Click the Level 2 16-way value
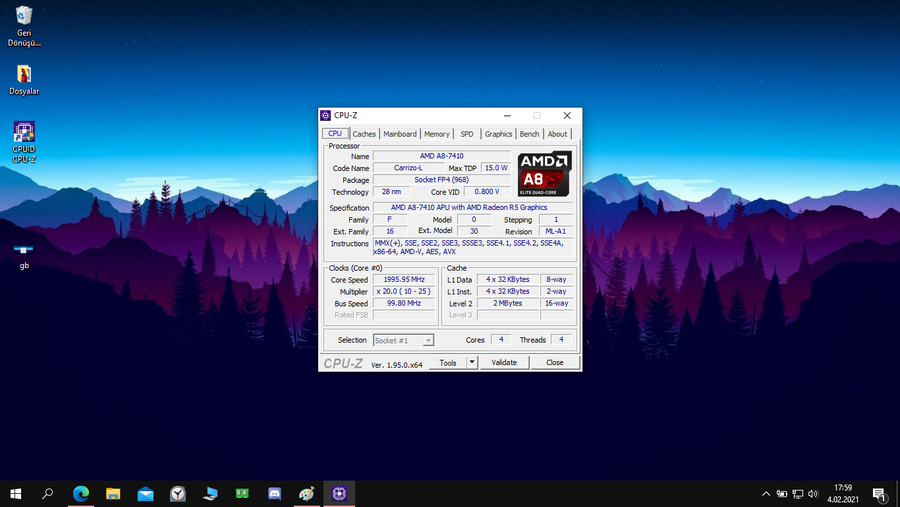The image size is (900, 507). (x=556, y=303)
